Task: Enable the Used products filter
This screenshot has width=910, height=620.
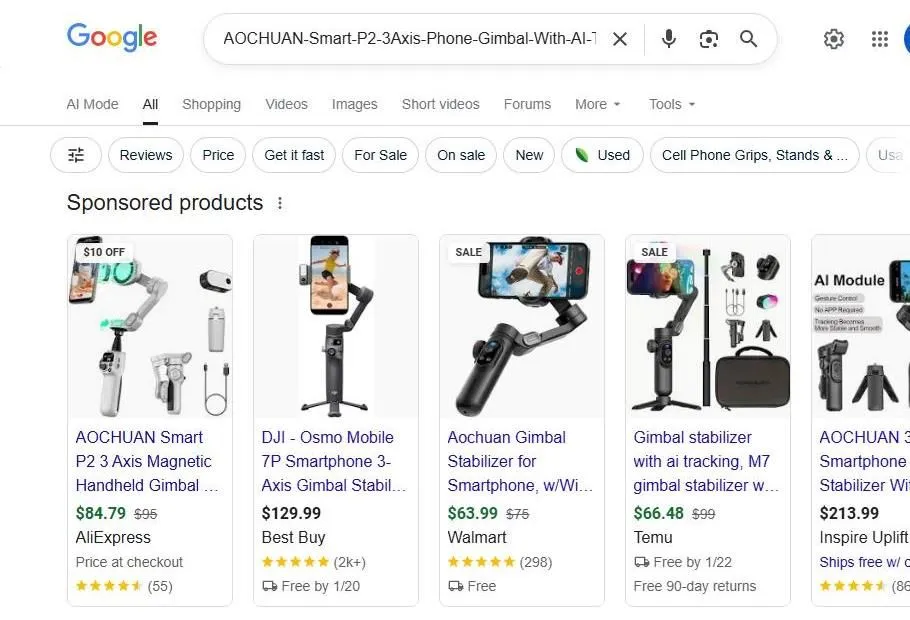Action: pos(602,155)
